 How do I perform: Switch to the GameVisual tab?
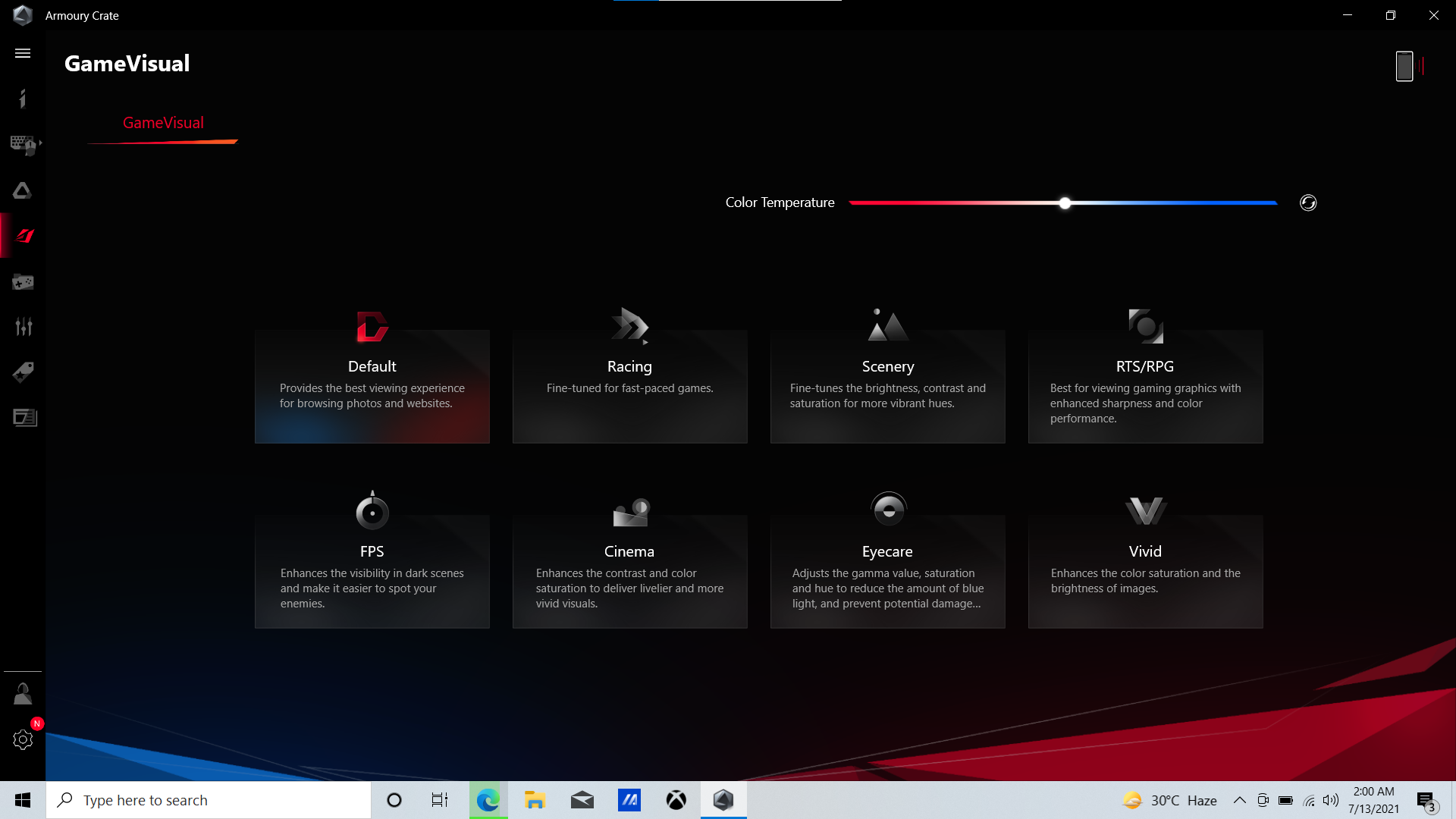[x=163, y=123]
